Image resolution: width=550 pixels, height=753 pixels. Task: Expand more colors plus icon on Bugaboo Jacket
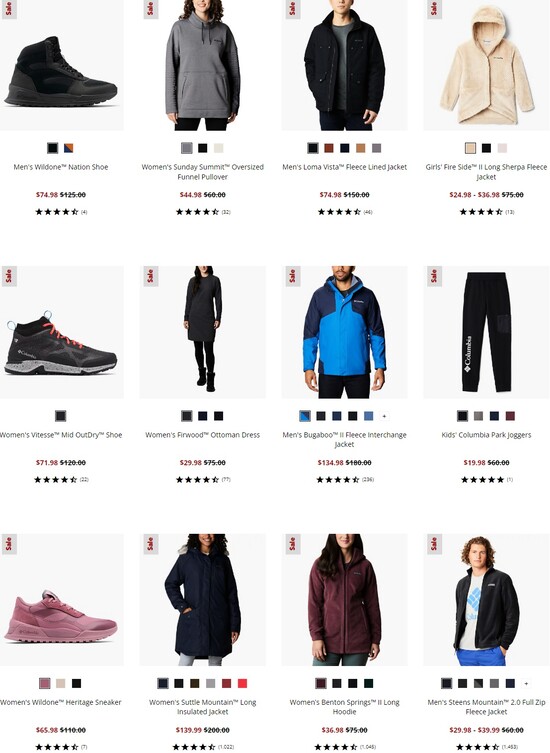point(384,416)
